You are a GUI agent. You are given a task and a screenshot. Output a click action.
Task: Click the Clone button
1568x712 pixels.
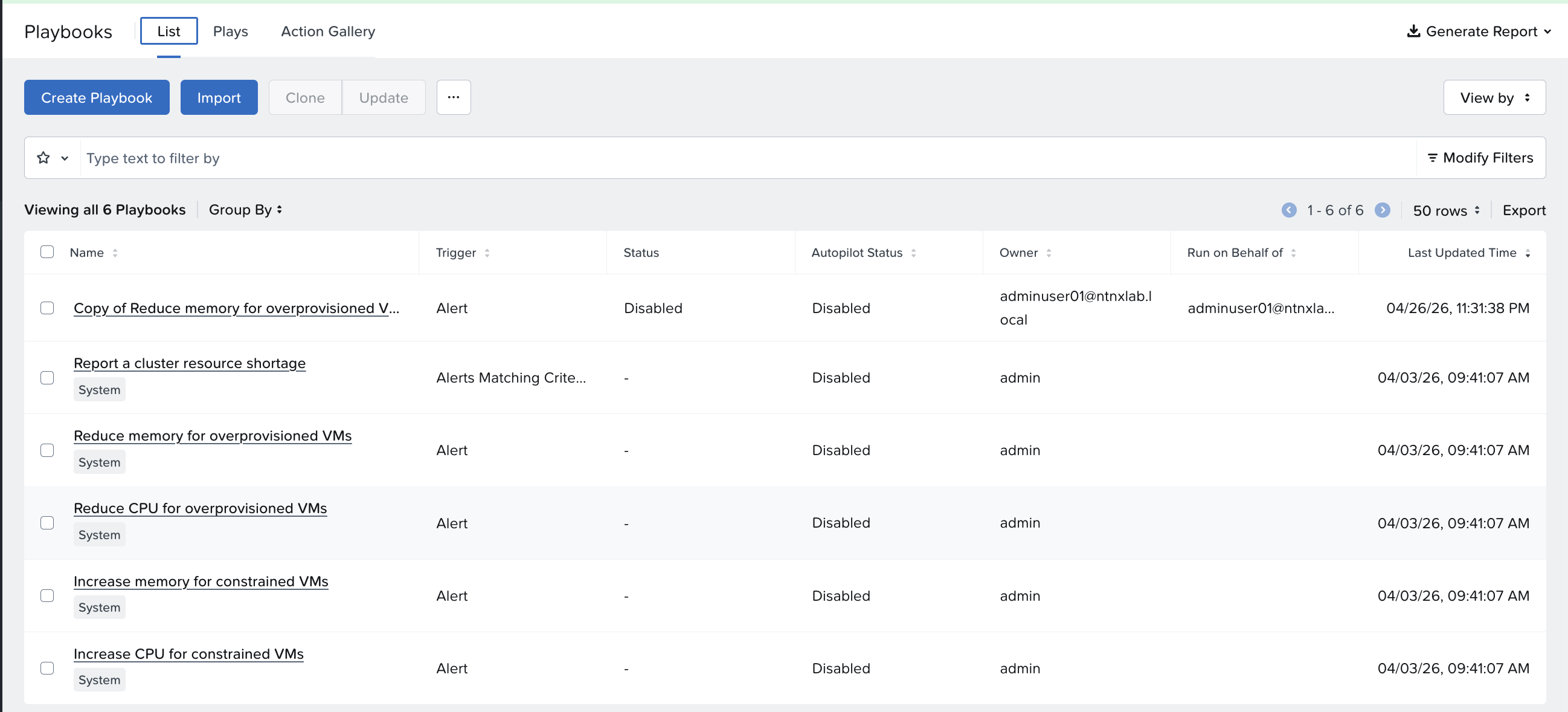click(x=305, y=97)
